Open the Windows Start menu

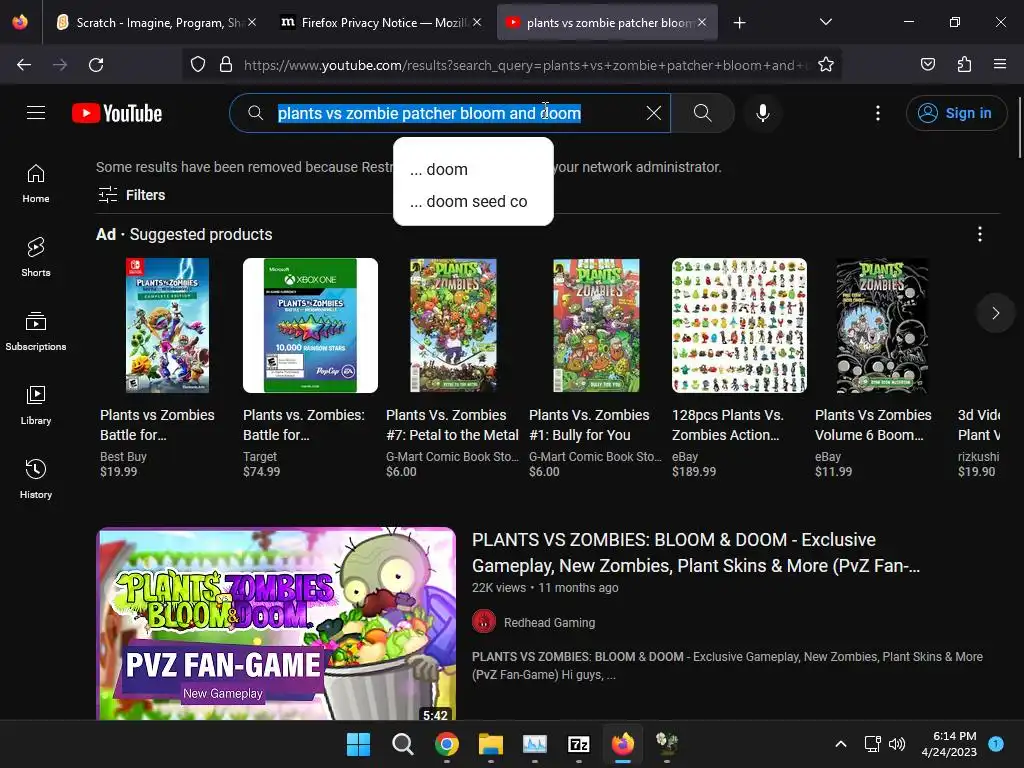359,744
